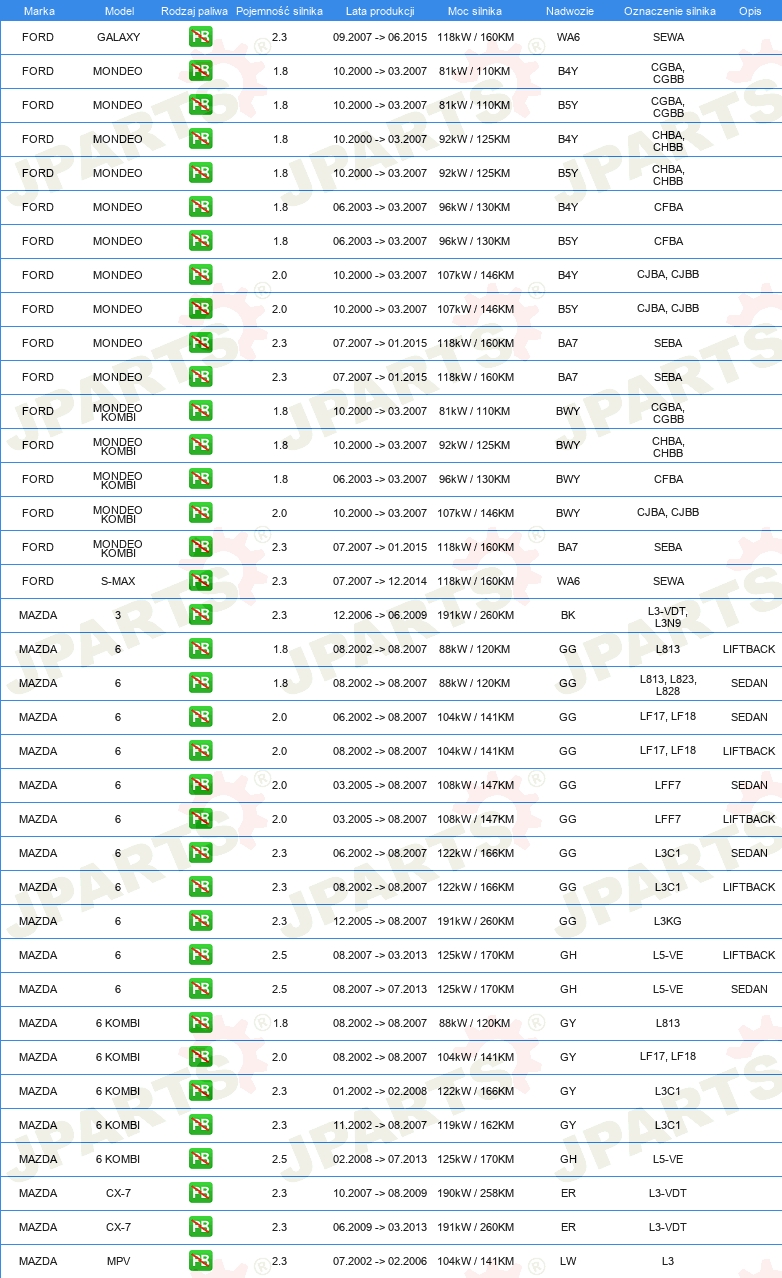Click fuel icon for CX-7 191kW row
The width and height of the screenshot is (782, 1278).
[x=201, y=1227]
